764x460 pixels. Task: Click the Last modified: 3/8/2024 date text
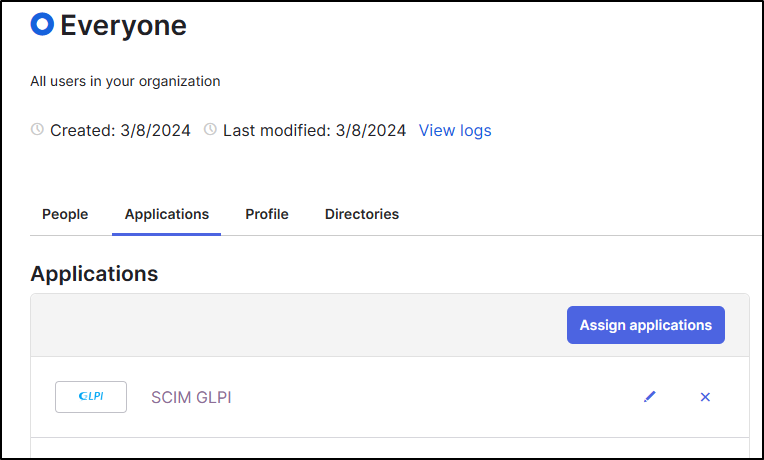(314, 130)
